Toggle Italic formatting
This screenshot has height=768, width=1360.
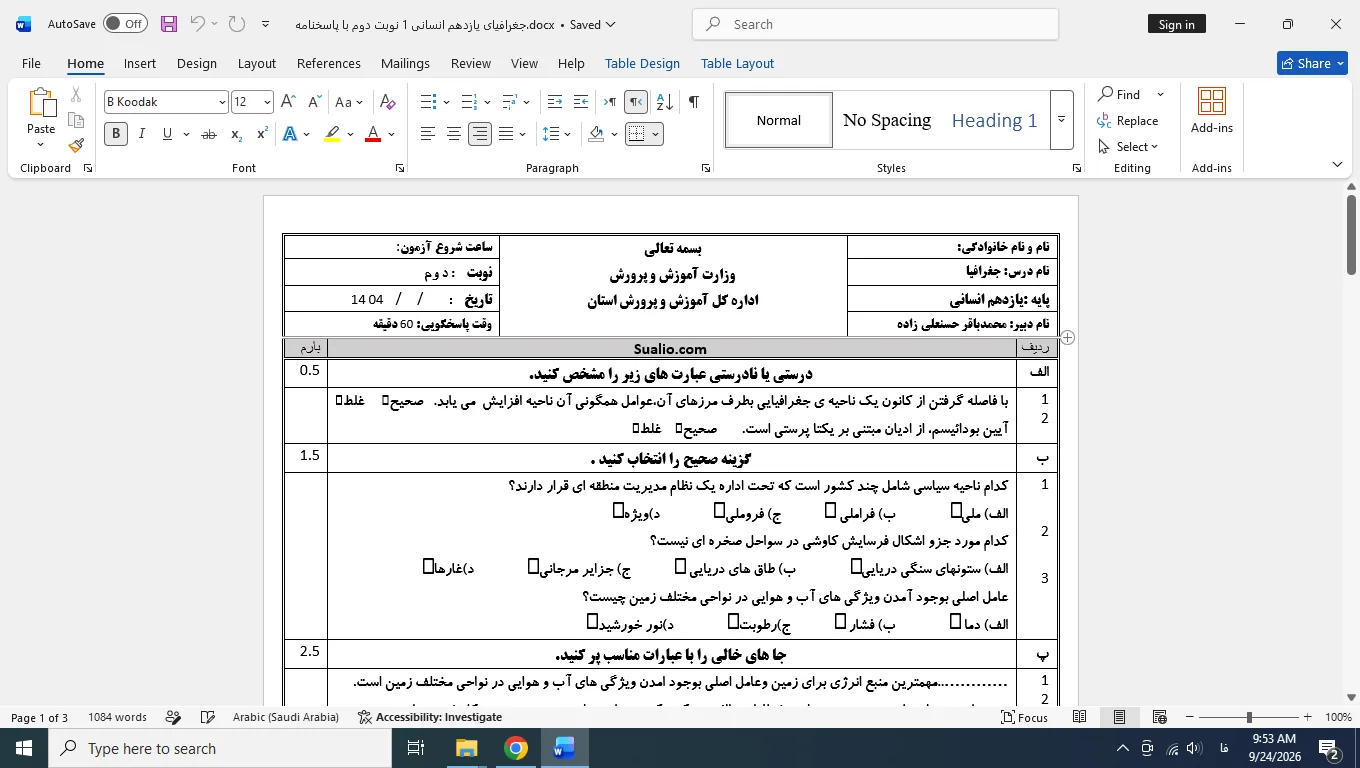click(142, 134)
